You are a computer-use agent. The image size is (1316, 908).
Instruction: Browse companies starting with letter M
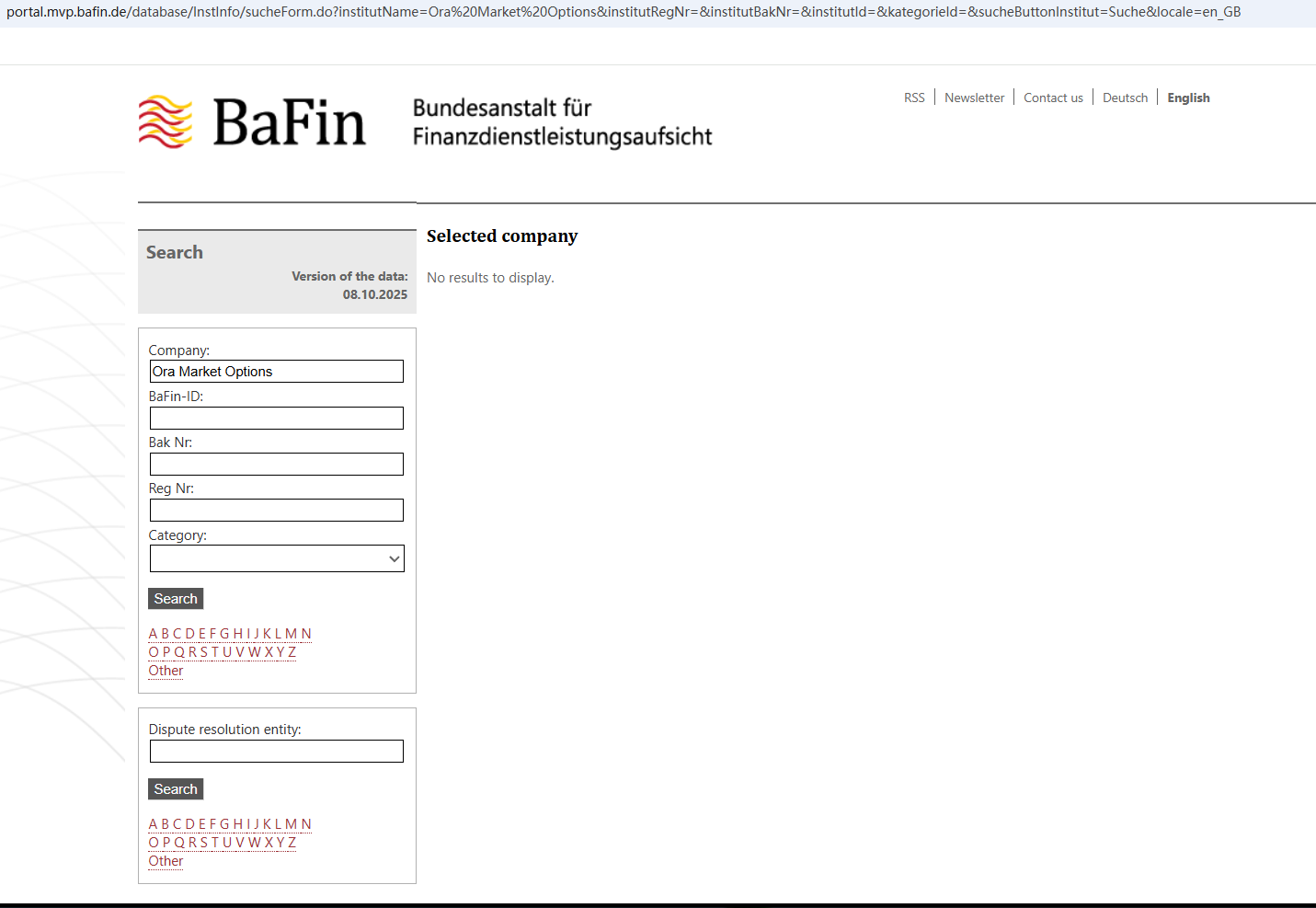pyautogui.click(x=292, y=634)
